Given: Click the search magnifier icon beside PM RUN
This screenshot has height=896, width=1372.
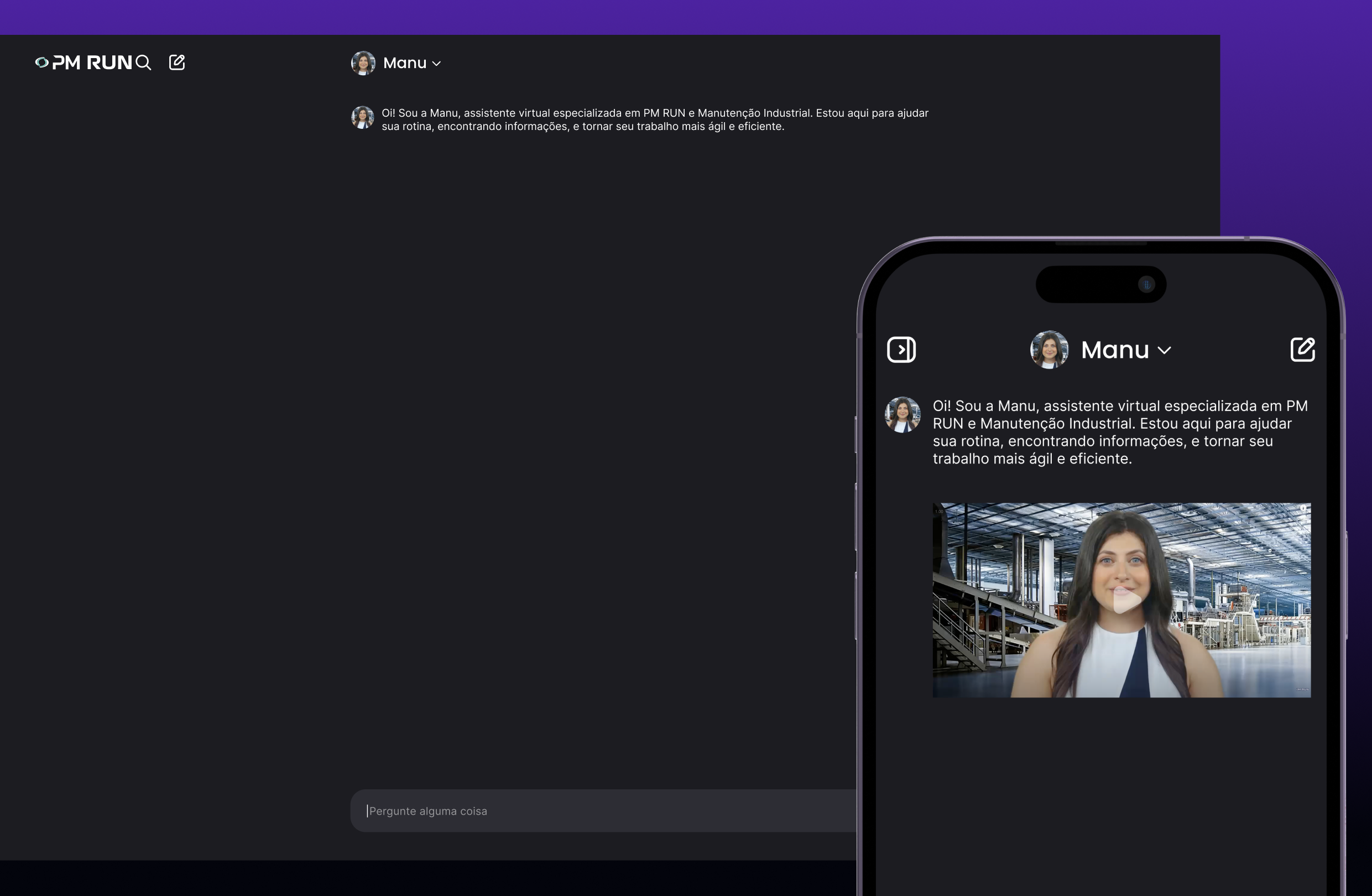Looking at the screenshot, I should pos(143,62).
